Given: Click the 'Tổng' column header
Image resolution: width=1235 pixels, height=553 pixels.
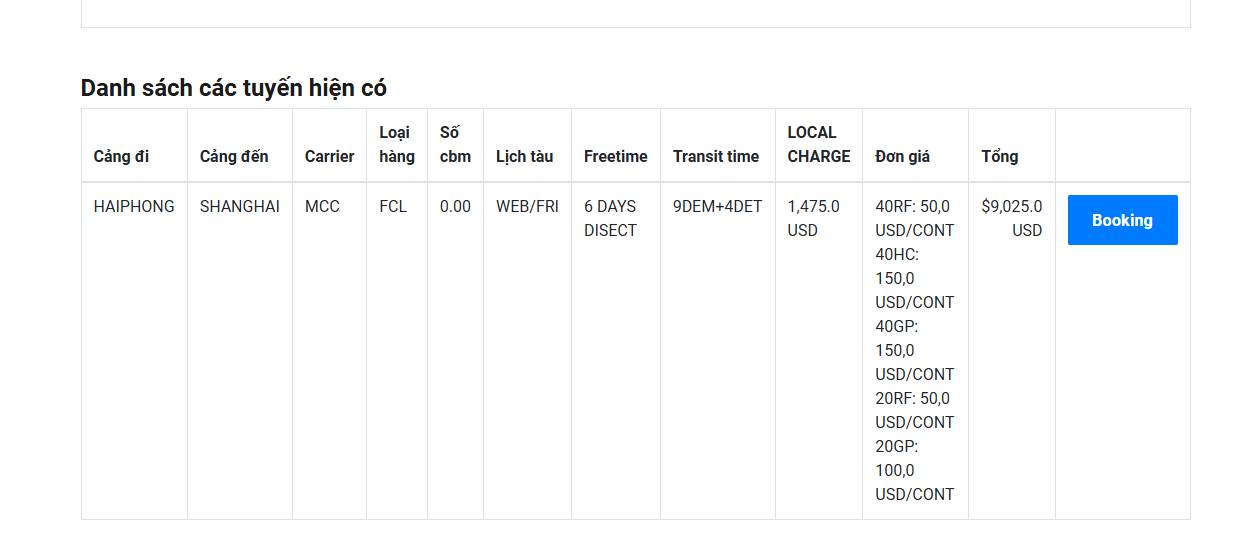Looking at the screenshot, I should point(999,156).
